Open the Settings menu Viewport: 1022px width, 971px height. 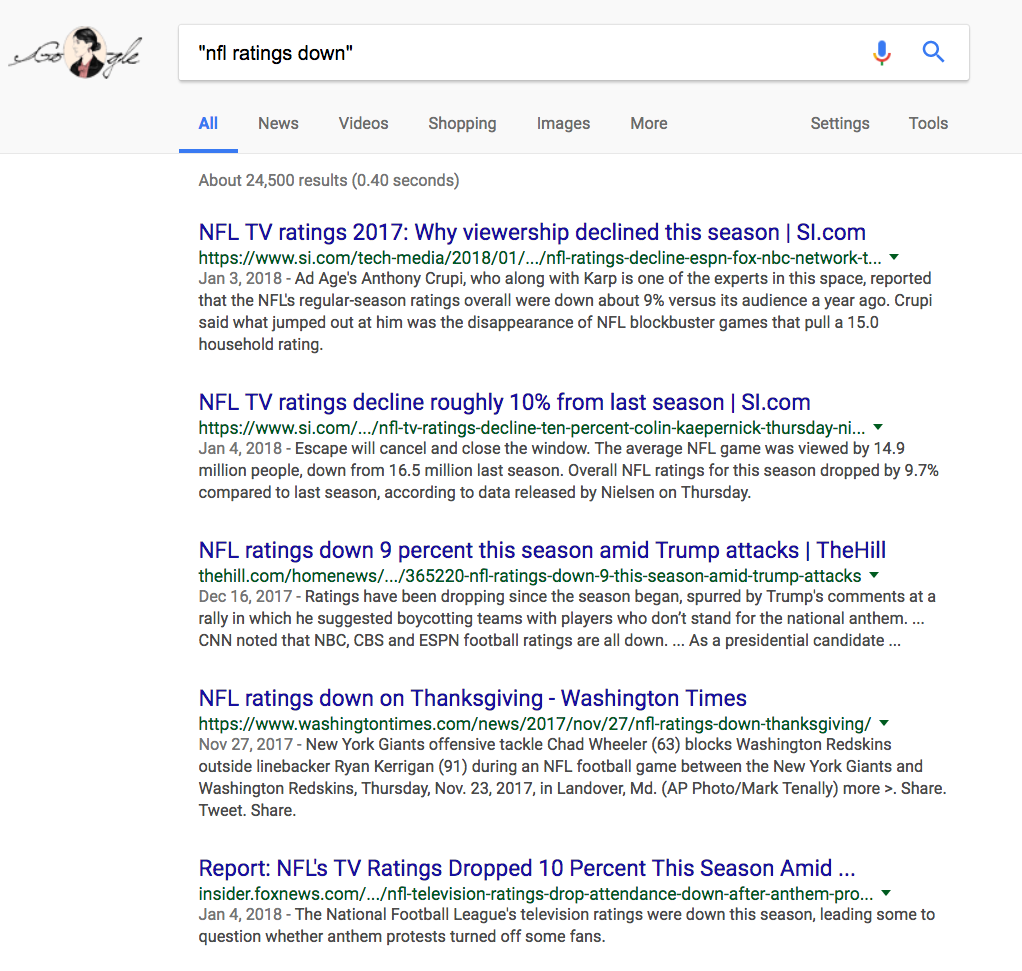pyautogui.click(x=840, y=123)
